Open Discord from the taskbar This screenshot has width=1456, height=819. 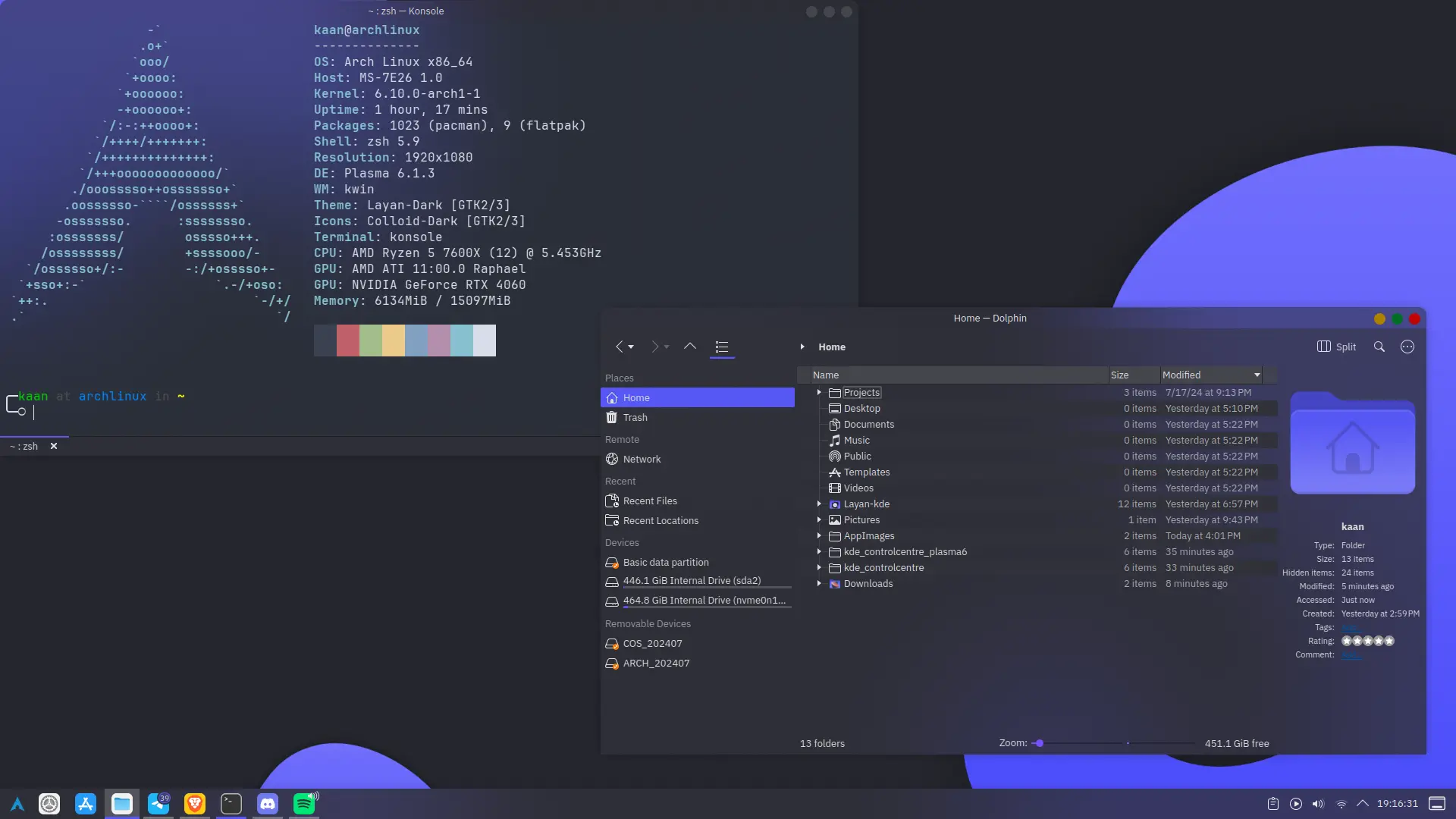click(268, 804)
